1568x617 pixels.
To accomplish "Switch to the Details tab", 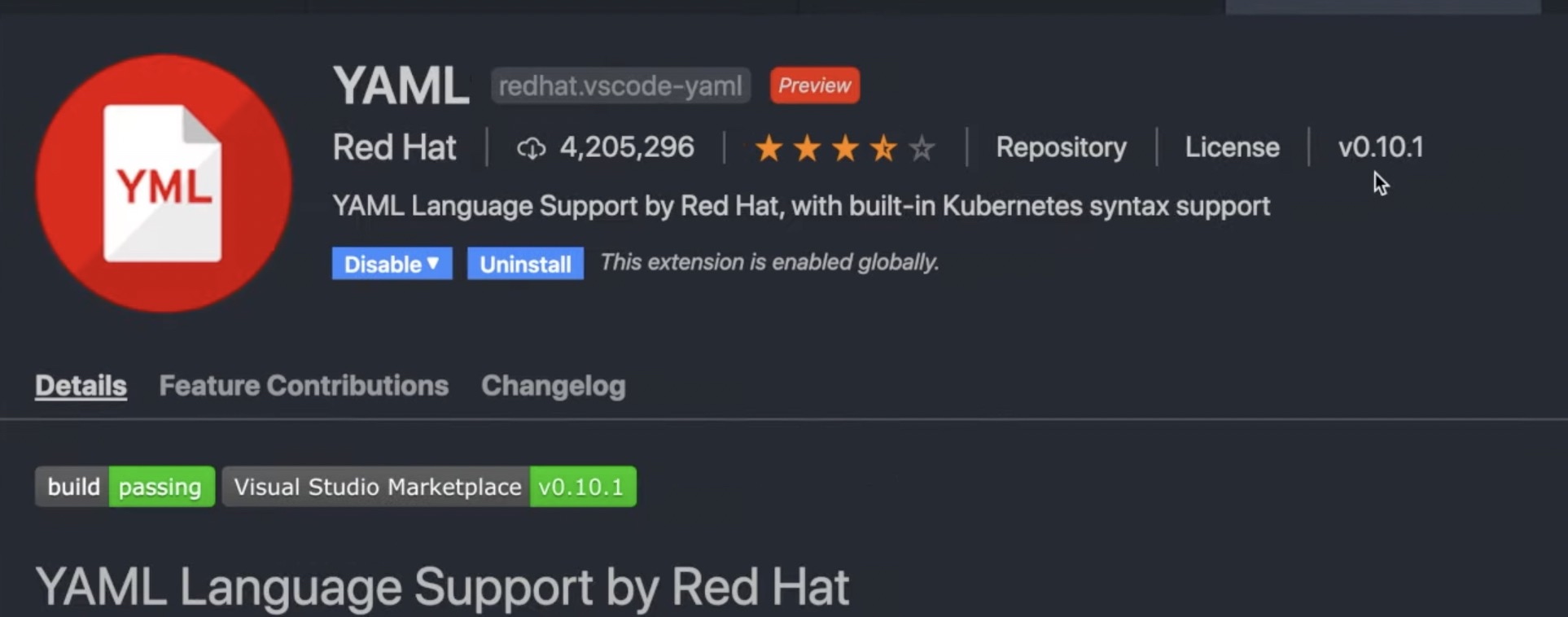I will pos(81,385).
